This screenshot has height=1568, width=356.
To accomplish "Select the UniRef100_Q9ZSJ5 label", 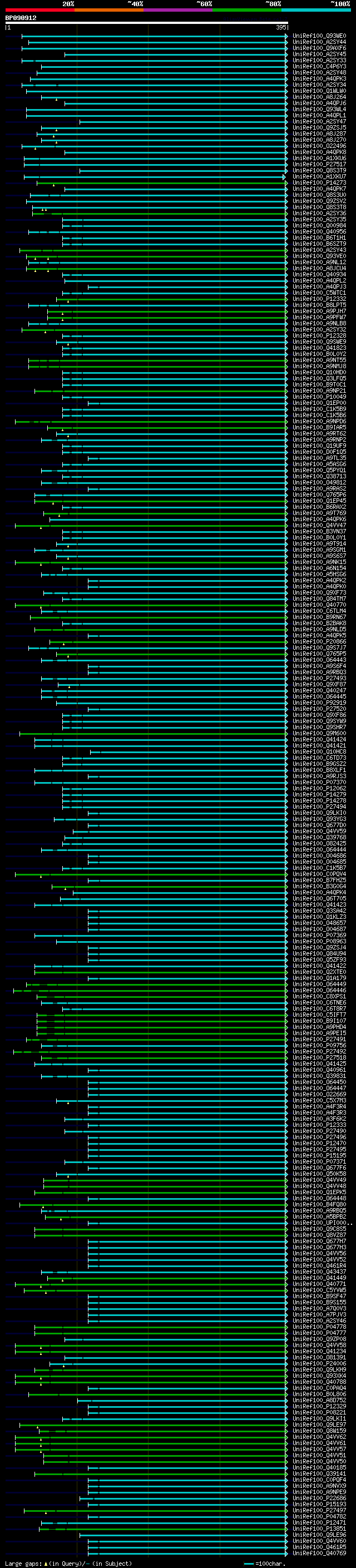I will tap(319, 128).
